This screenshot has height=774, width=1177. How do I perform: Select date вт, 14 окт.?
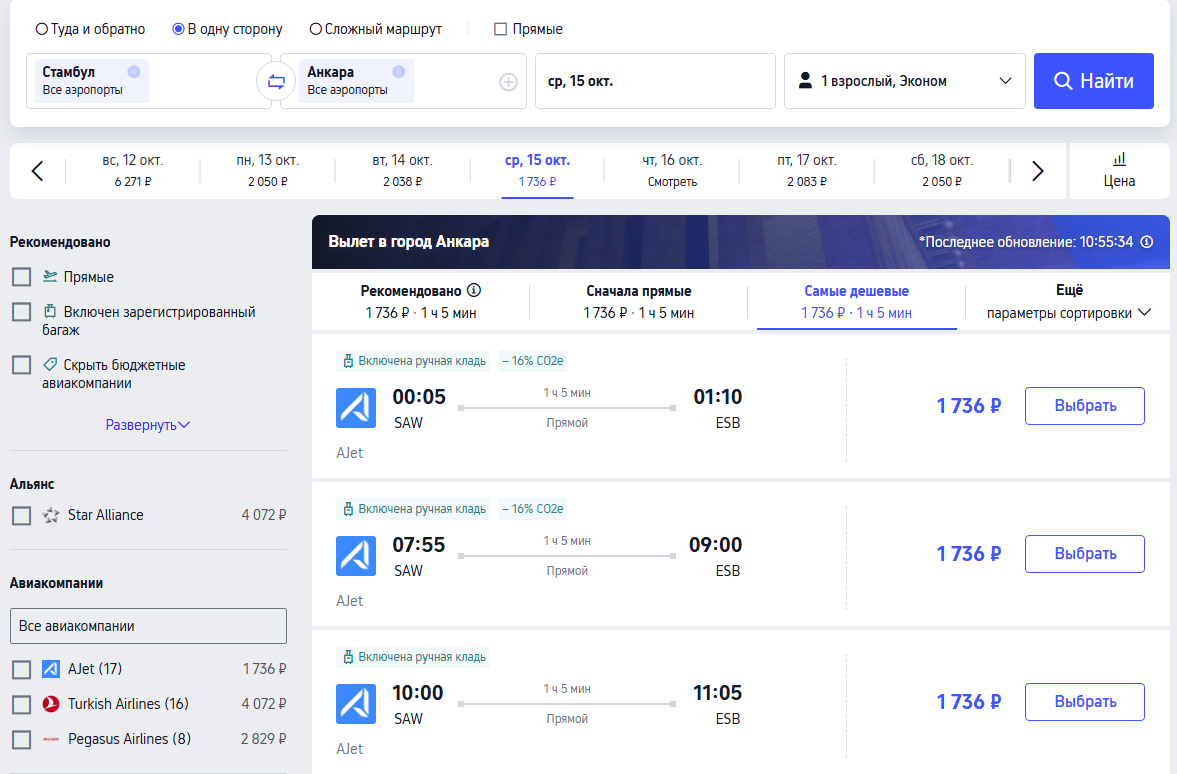click(402, 170)
